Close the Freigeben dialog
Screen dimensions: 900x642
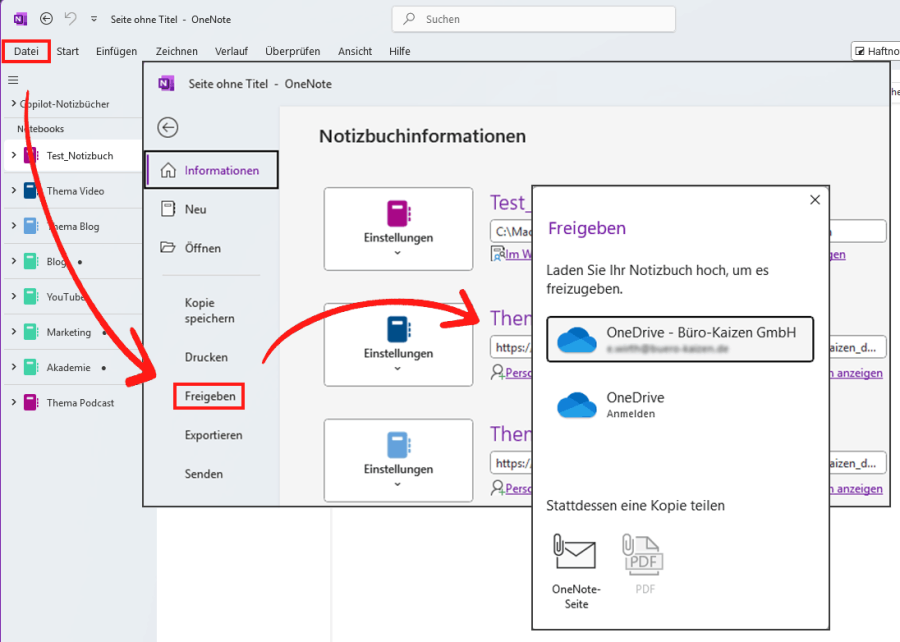pos(814,200)
